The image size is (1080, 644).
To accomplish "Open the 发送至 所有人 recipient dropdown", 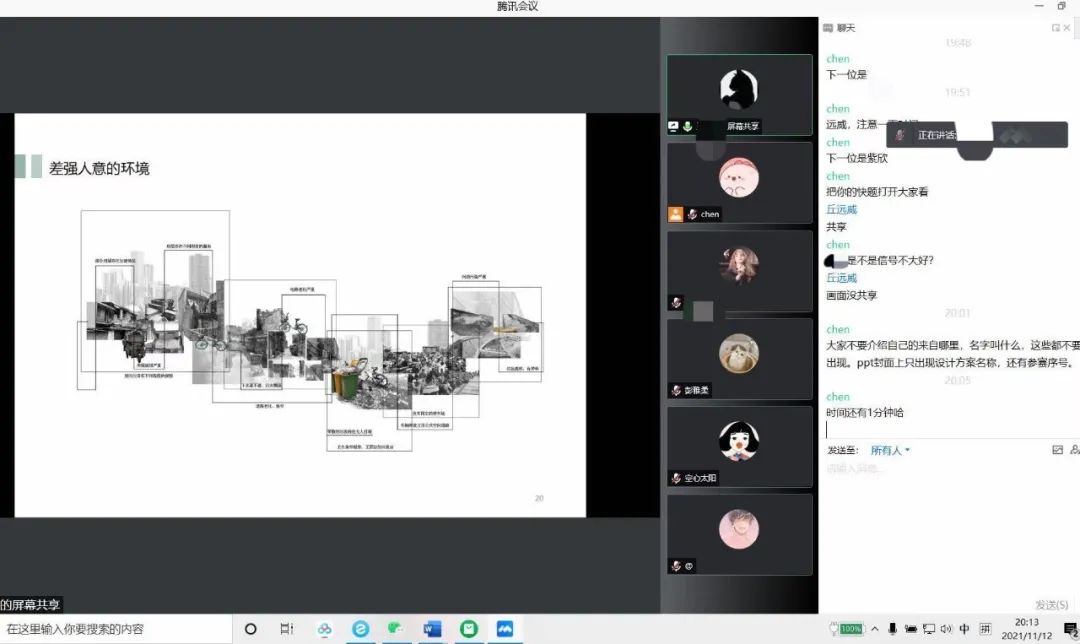I will [x=890, y=450].
